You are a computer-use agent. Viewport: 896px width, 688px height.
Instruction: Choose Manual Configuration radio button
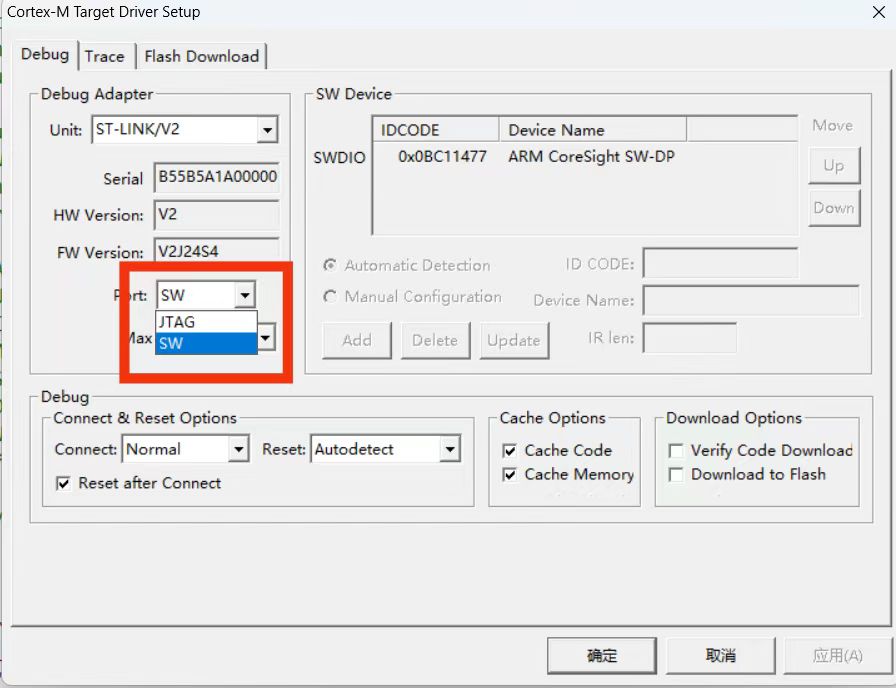point(329,297)
